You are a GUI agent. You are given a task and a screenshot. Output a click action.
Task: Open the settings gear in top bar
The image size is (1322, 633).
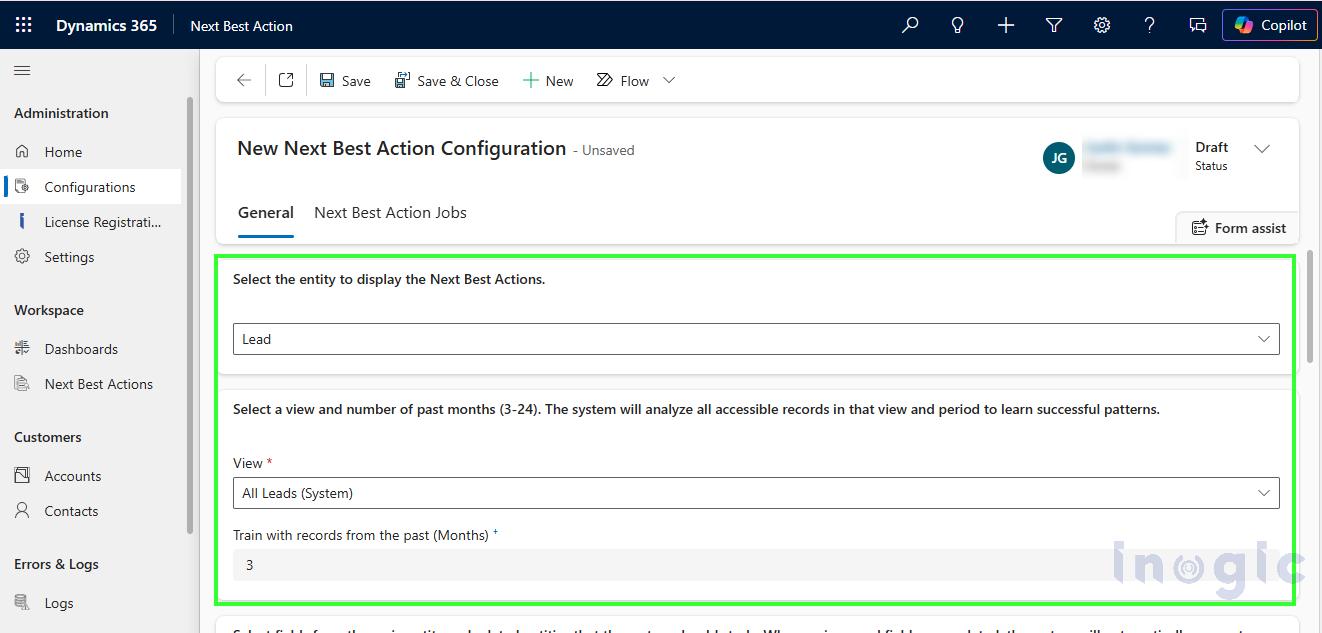[1101, 26]
